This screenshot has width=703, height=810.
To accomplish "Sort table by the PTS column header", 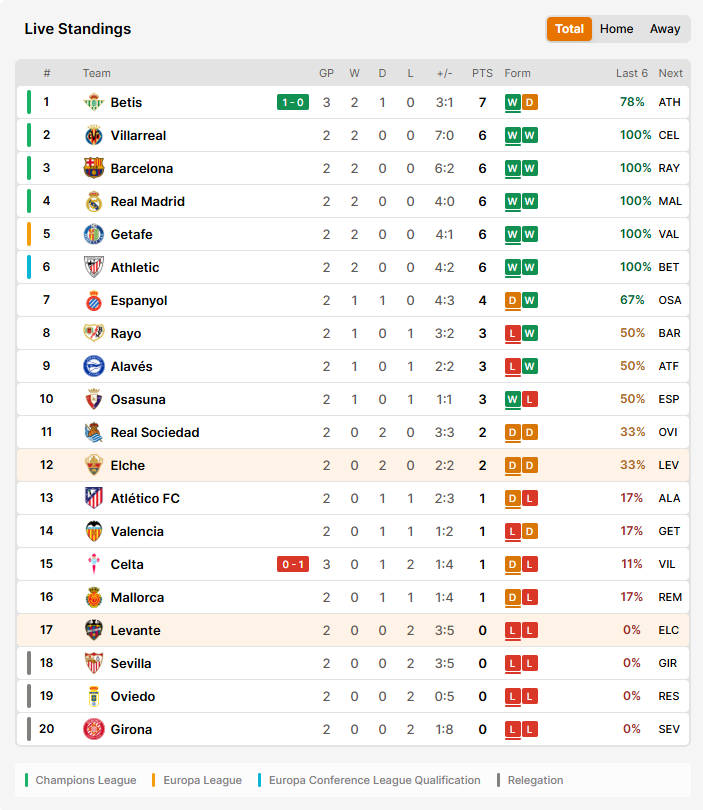I will click(x=482, y=73).
